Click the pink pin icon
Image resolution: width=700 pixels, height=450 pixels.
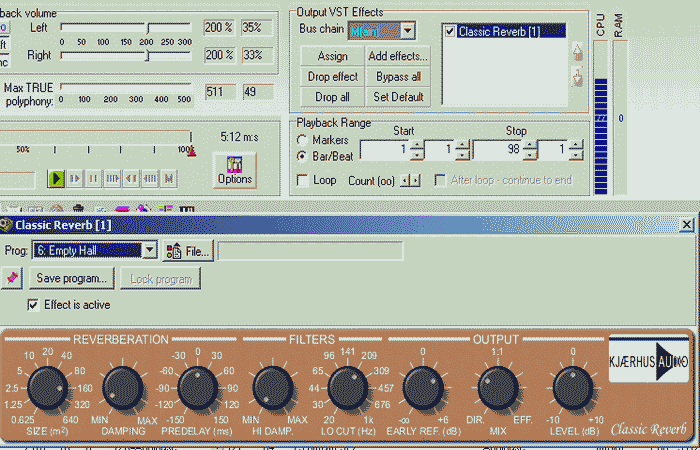13,277
